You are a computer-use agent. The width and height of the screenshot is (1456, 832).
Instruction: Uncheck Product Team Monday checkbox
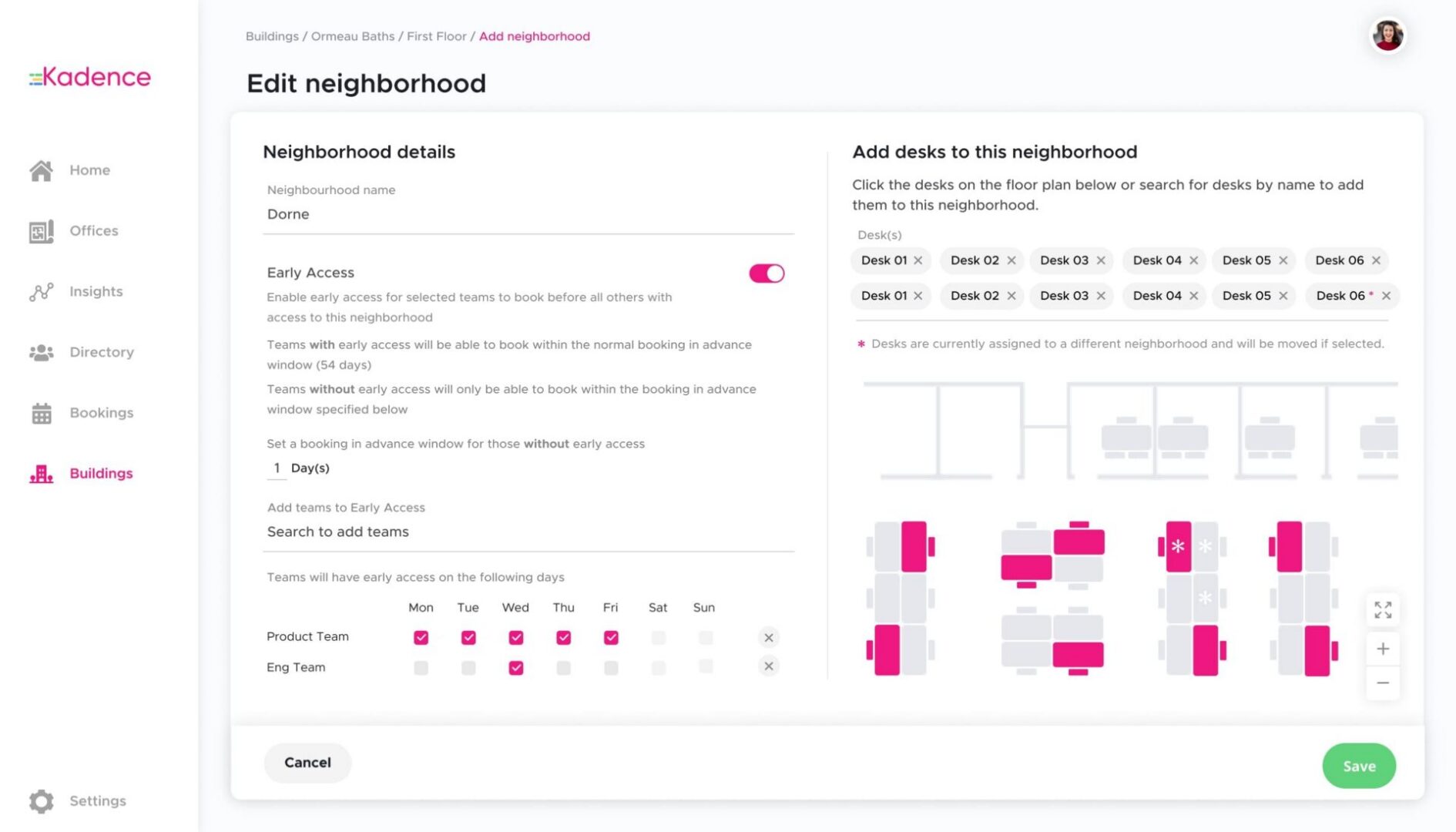tap(421, 637)
